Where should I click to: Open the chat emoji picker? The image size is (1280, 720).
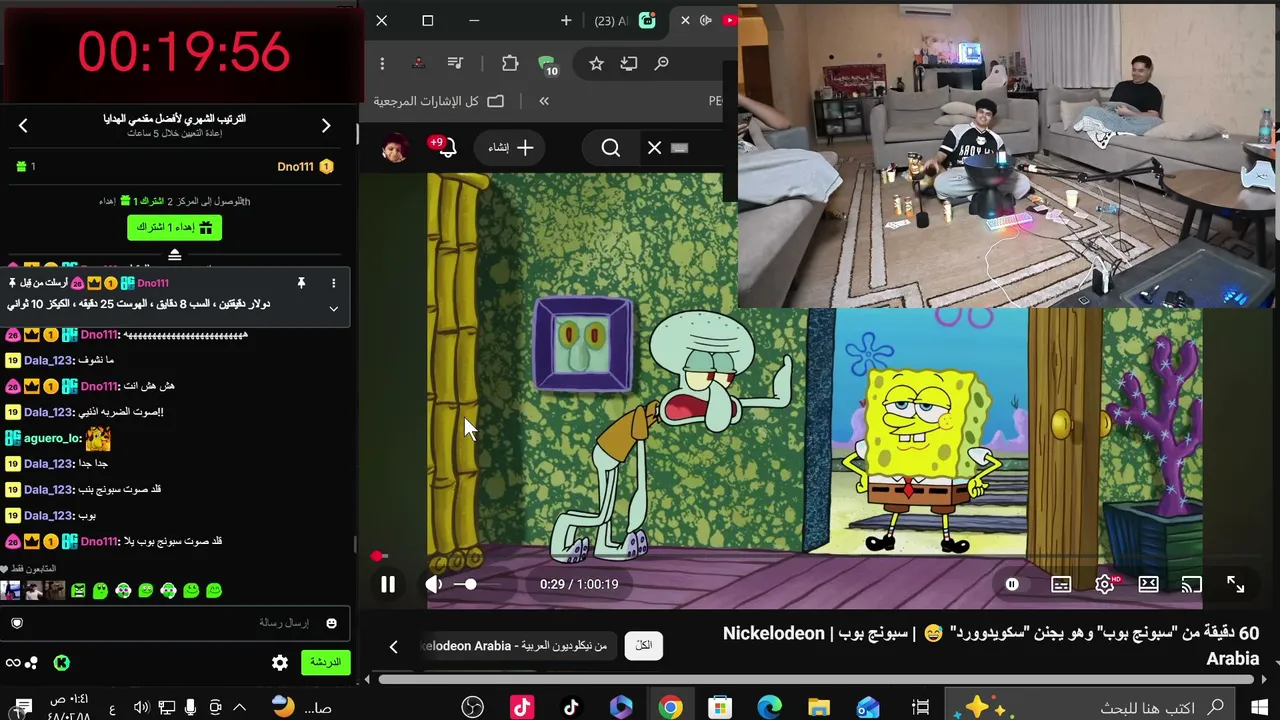pos(331,623)
